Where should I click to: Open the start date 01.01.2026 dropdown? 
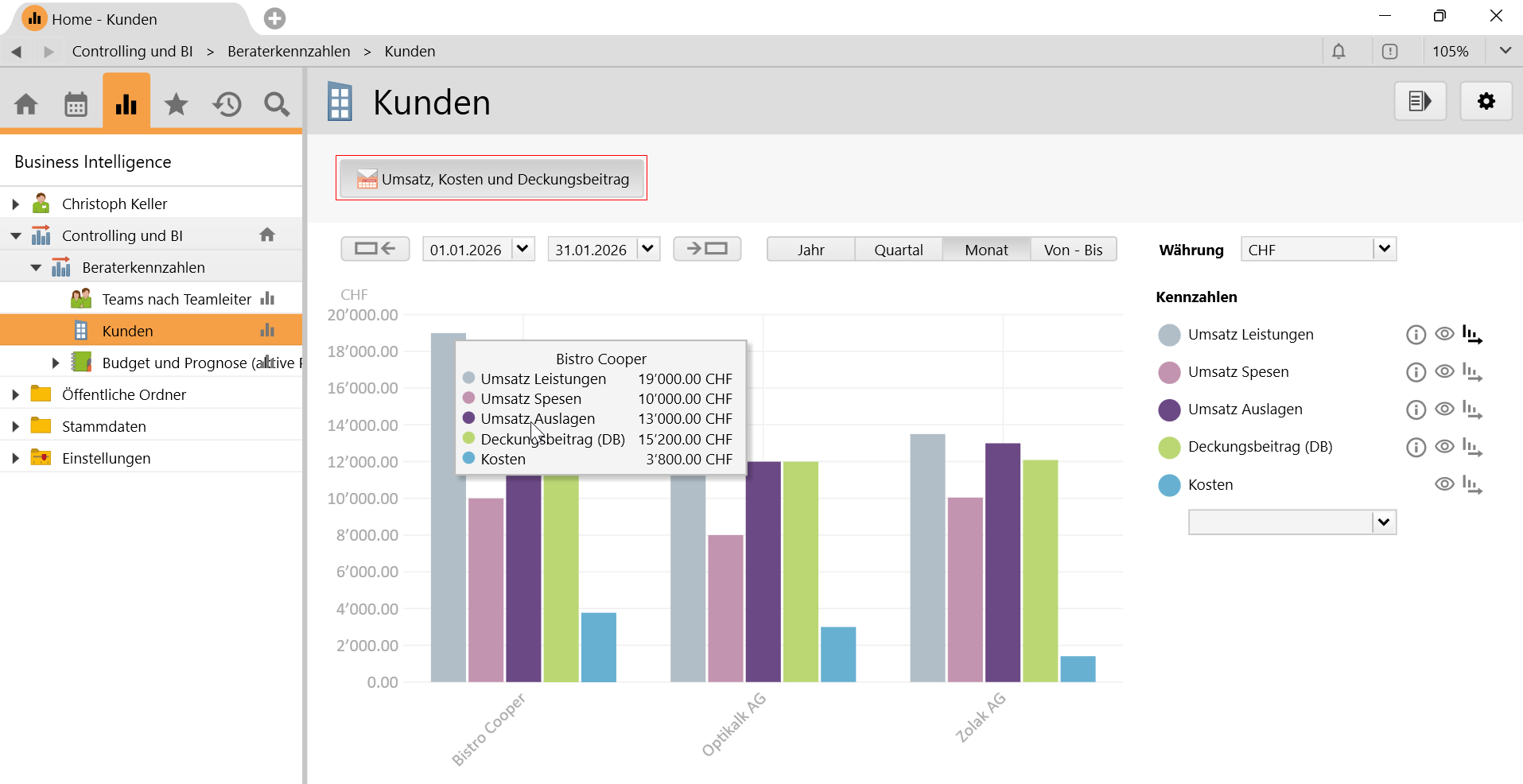523,250
